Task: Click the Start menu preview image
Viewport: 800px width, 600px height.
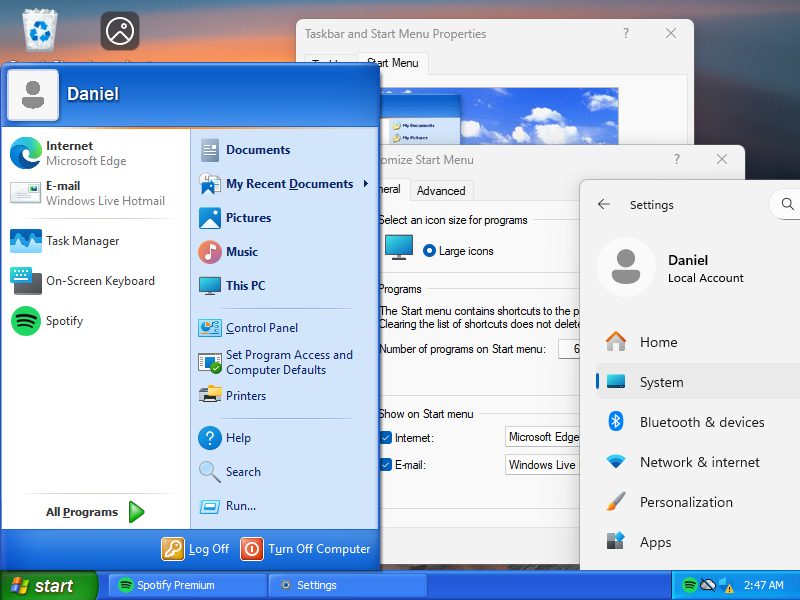Action: click(x=500, y=116)
